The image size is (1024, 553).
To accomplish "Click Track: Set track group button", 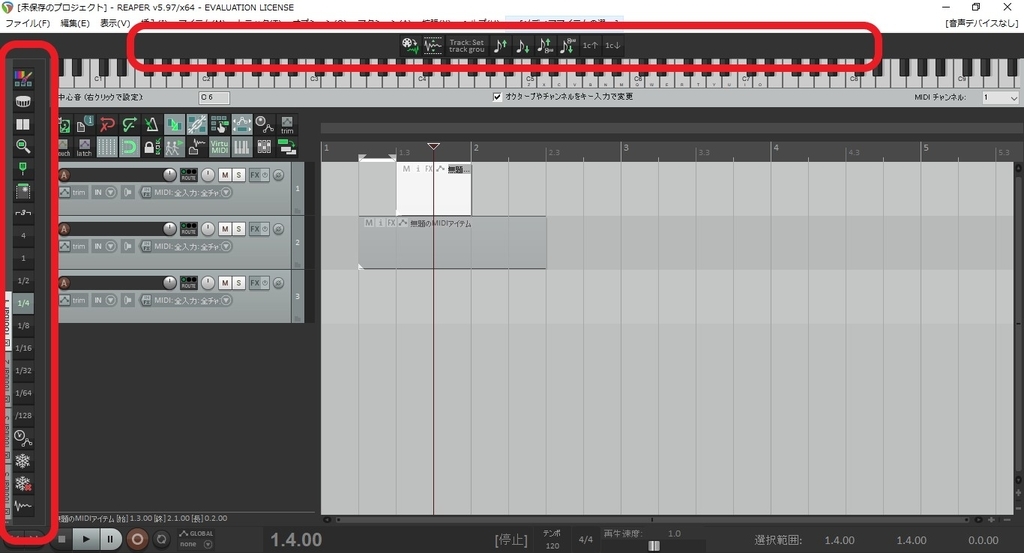I will click(466, 46).
